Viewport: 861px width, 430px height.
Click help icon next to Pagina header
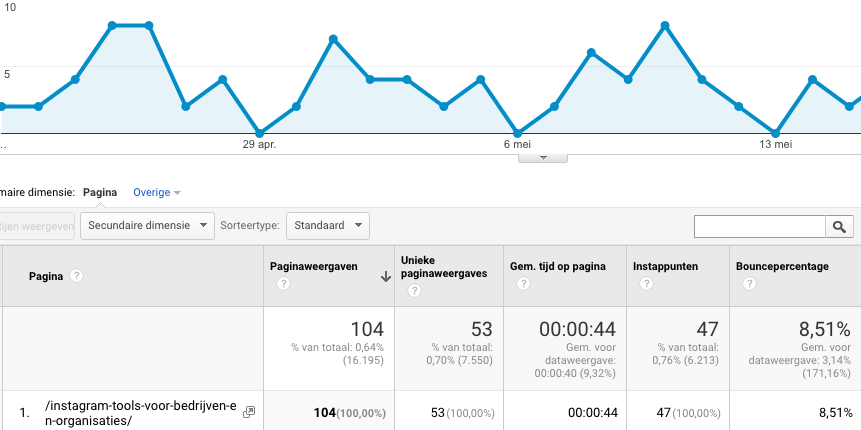(x=77, y=275)
